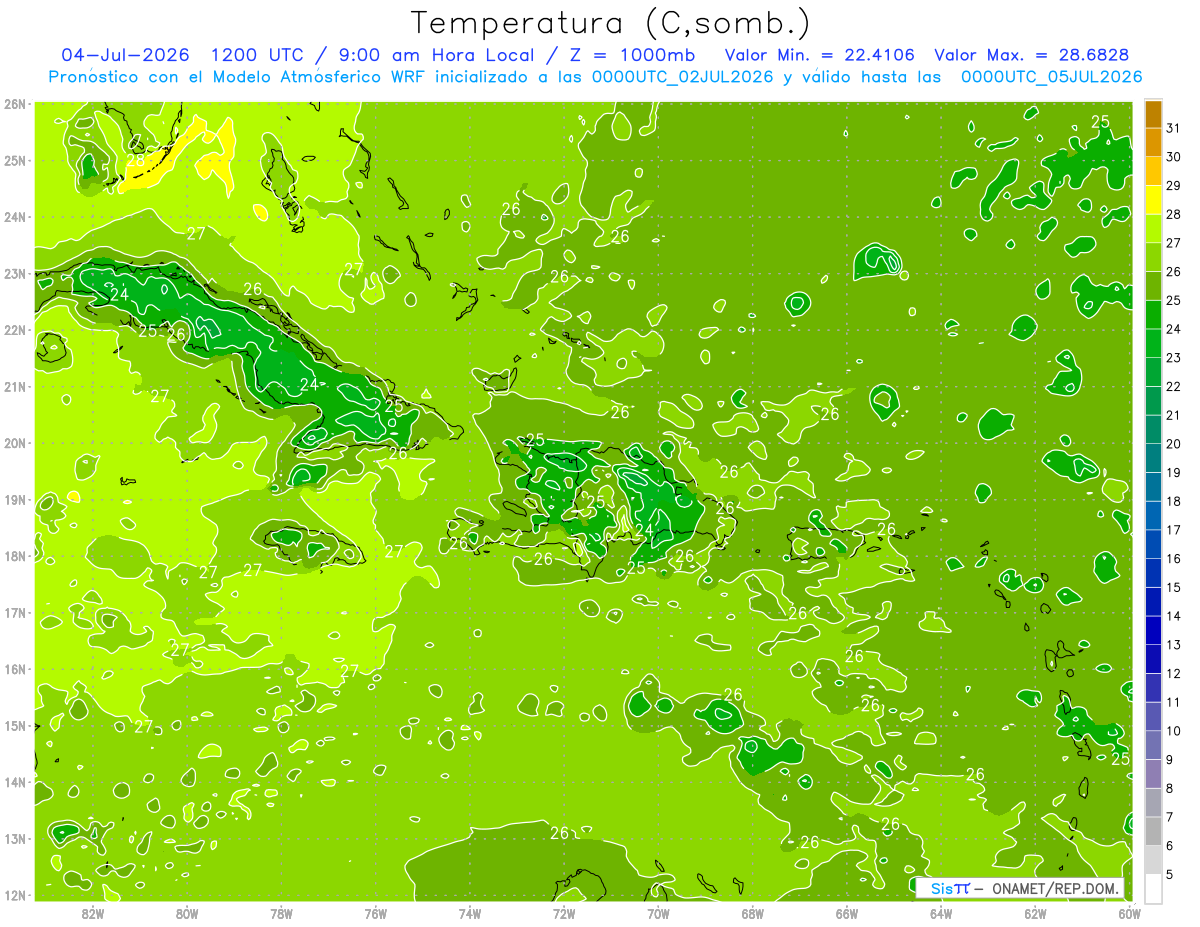This screenshot has width=1200, height=927.
Task: Click legend label "20" on color bar
Action: (x=1174, y=443)
